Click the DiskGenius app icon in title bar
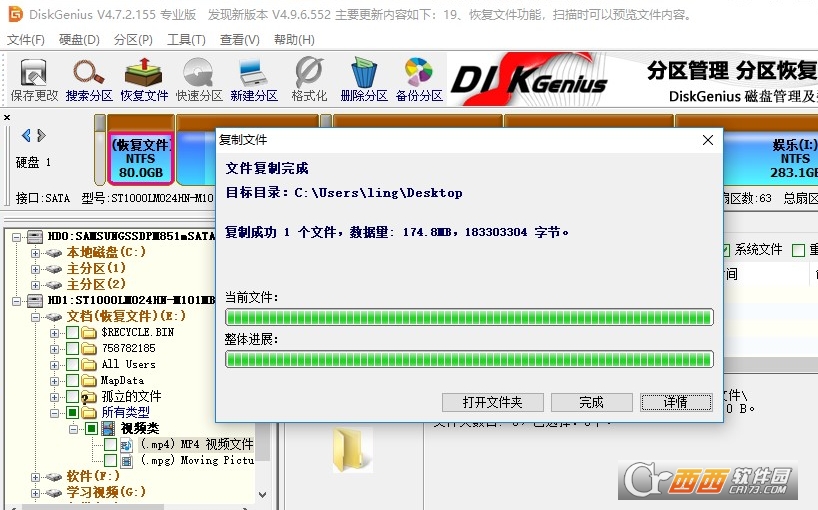The height and width of the screenshot is (510, 818). tap(16, 14)
